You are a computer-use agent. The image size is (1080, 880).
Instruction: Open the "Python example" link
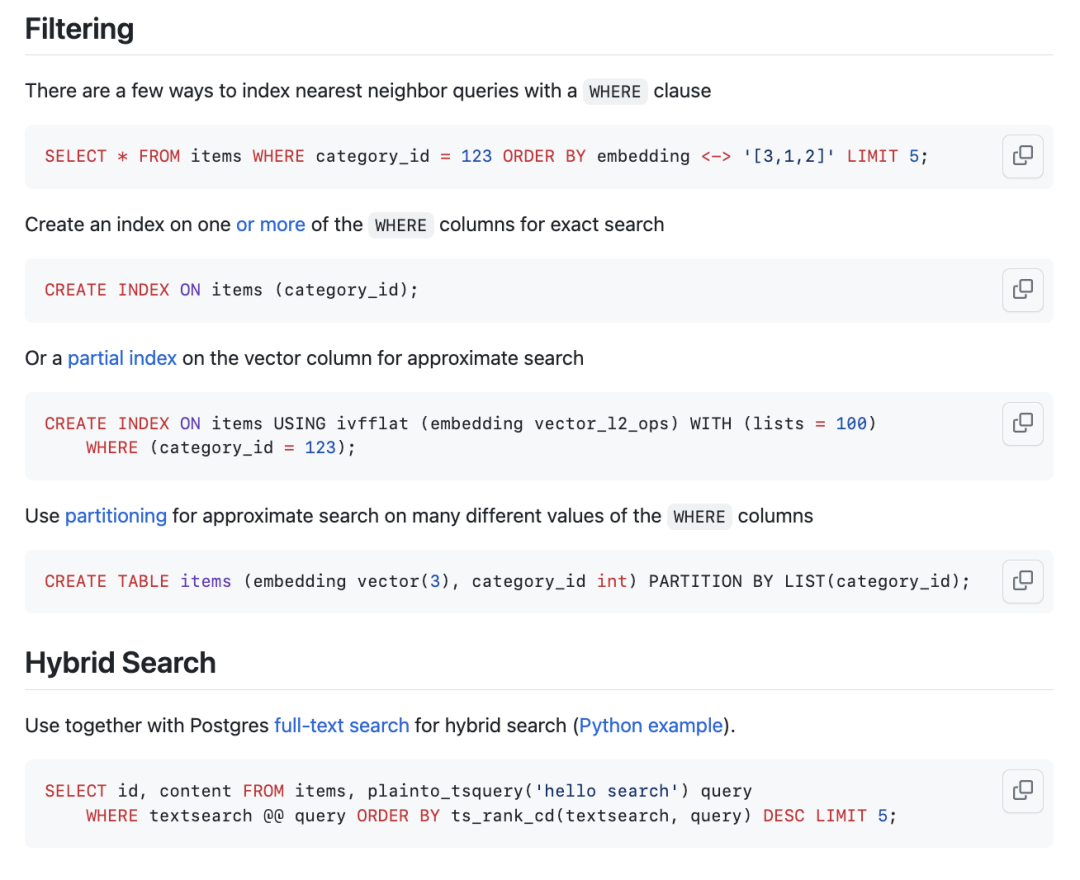coord(651,725)
